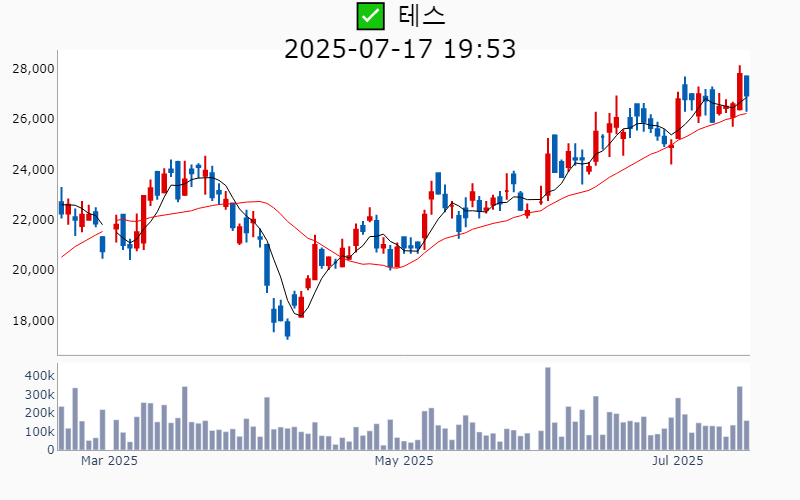800x500 pixels.
Task: Click the green checkmark icon beside 테스
Action: click(x=370, y=16)
